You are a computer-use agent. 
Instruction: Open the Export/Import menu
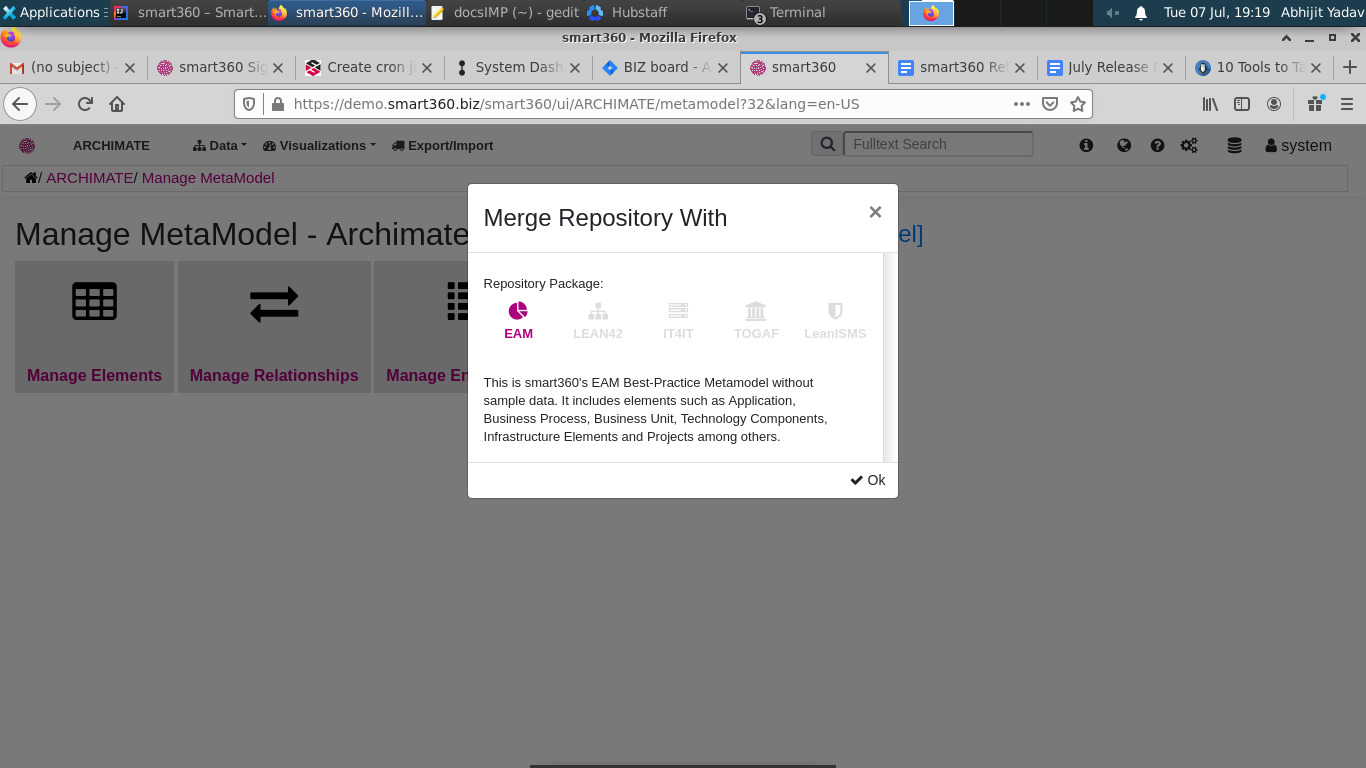point(442,146)
